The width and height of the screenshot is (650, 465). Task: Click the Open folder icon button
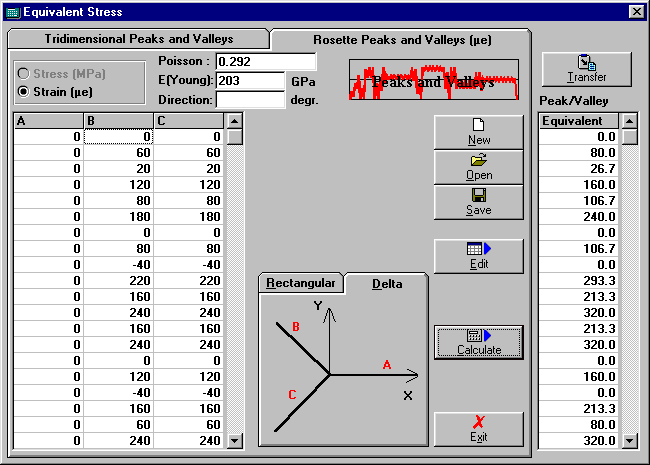pos(478,167)
